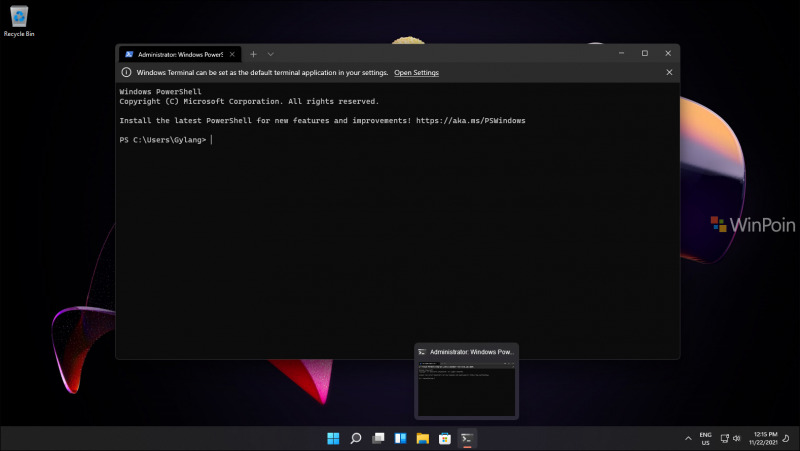
Task: Add a new terminal tab
Action: click(253, 54)
